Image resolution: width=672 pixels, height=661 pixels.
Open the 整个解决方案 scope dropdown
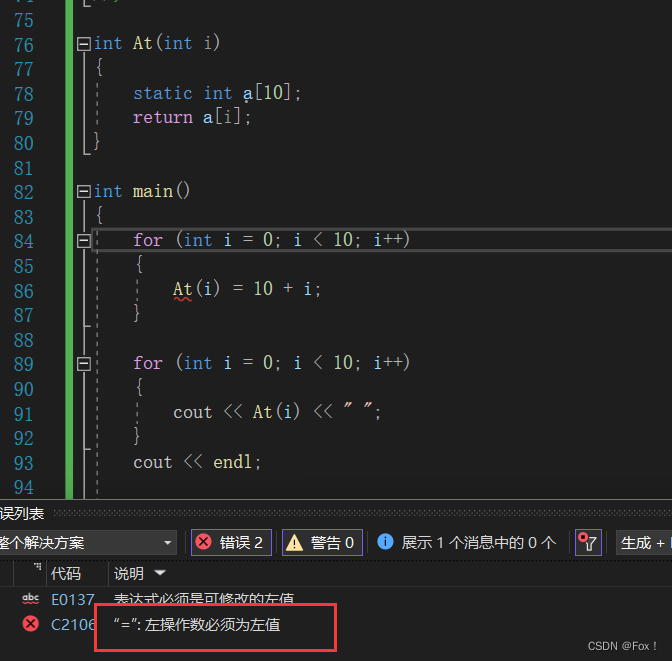click(87, 543)
